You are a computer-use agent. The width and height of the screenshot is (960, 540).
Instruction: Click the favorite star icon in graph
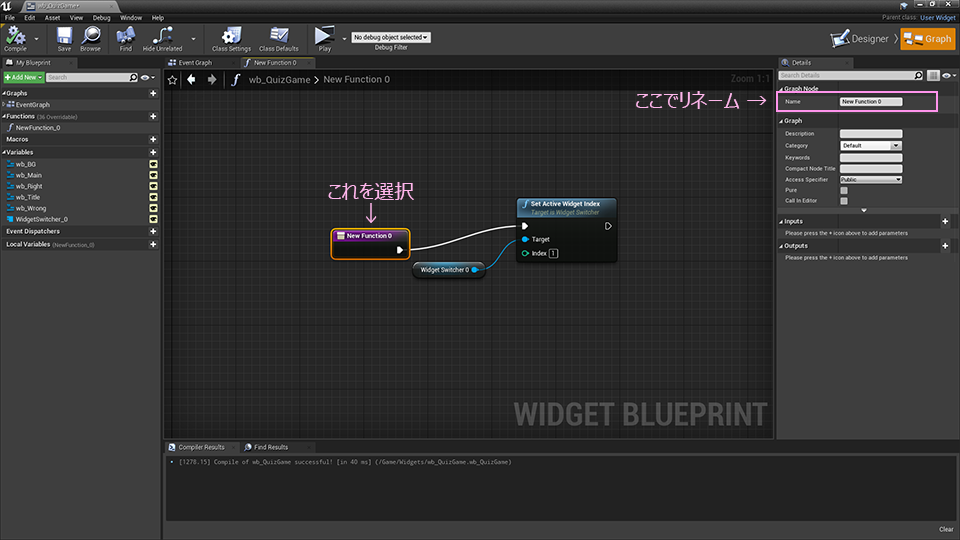tap(173, 80)
